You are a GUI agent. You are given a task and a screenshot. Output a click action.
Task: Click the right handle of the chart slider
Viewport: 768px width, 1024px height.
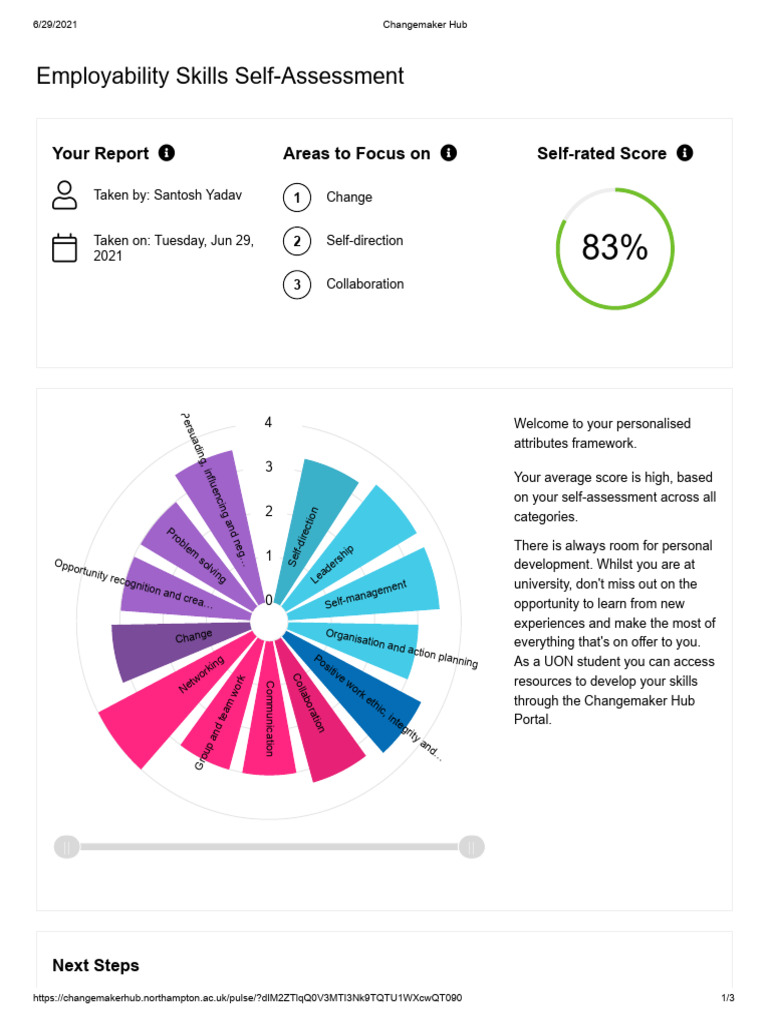[x=472, y=847]
